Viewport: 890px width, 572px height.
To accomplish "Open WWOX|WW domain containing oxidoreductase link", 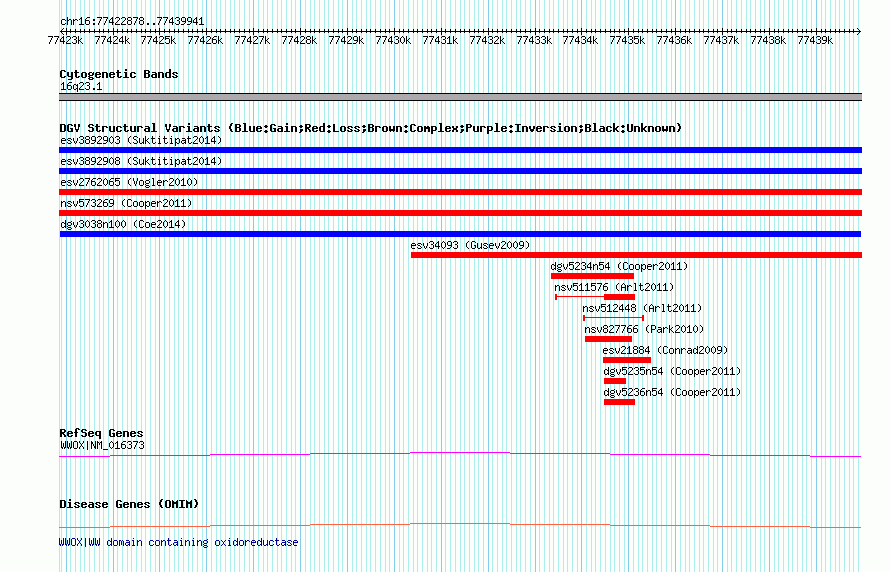I will (179, 542).
